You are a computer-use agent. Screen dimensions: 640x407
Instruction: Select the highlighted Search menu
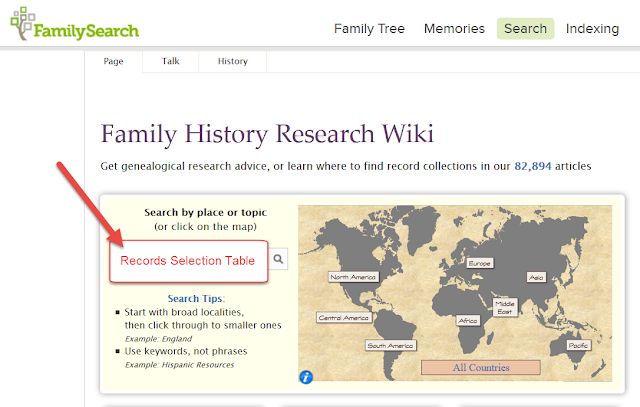[525, 29]
